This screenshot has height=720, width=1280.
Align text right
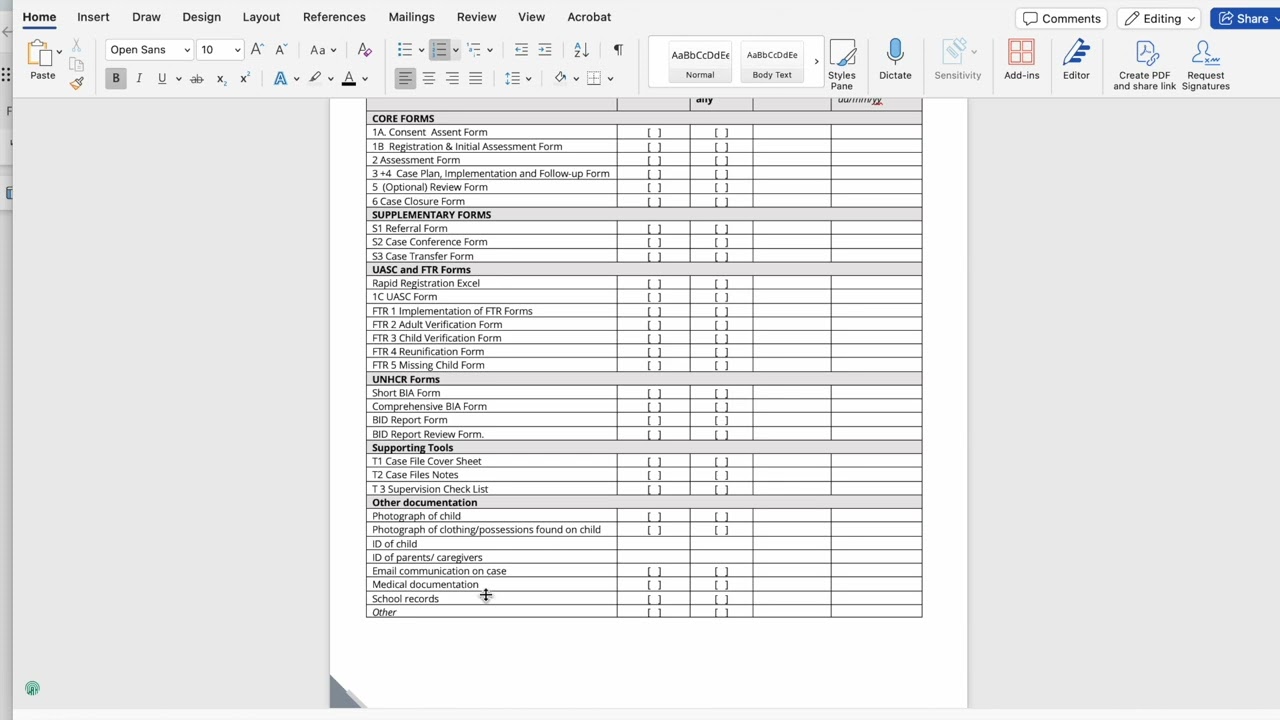point(452,78)
